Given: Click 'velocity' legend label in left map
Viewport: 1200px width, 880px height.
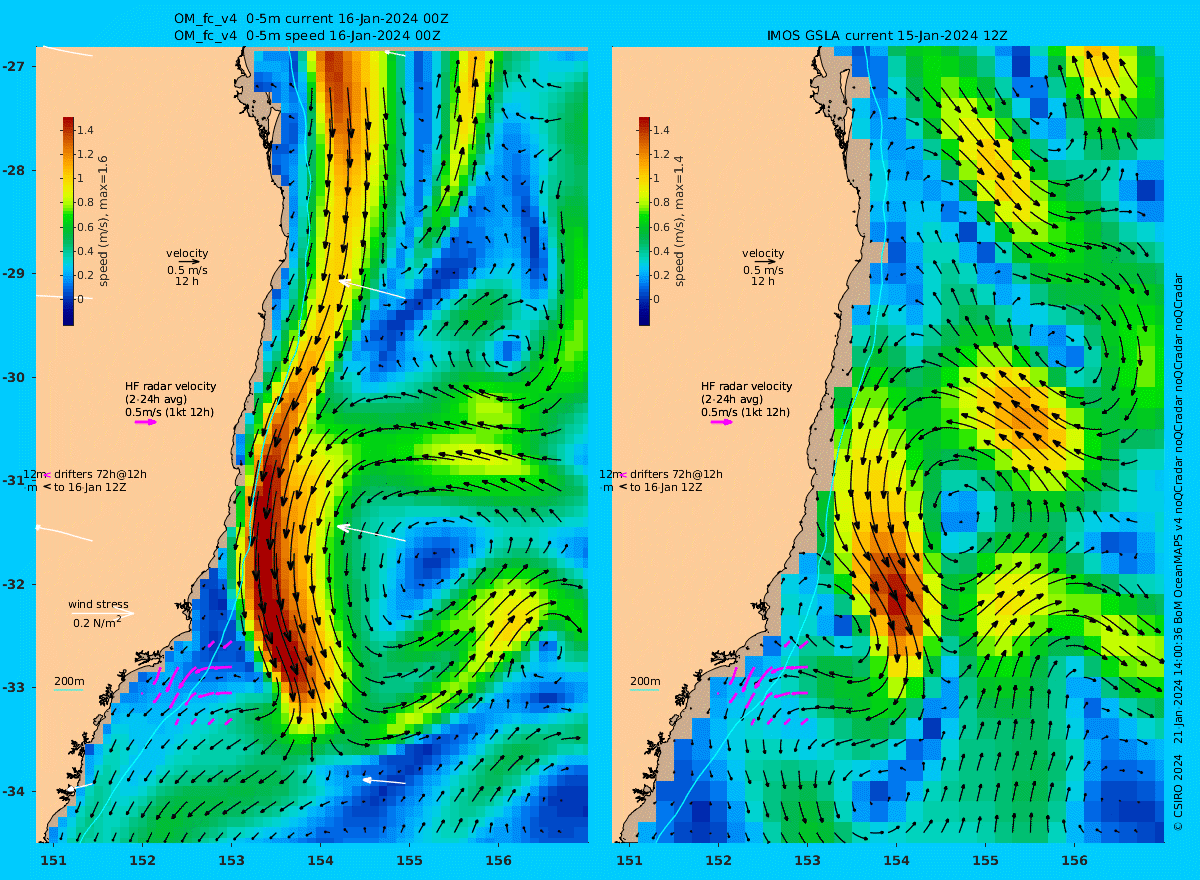Looking at the screenshot, I should [x=187, y=253].
